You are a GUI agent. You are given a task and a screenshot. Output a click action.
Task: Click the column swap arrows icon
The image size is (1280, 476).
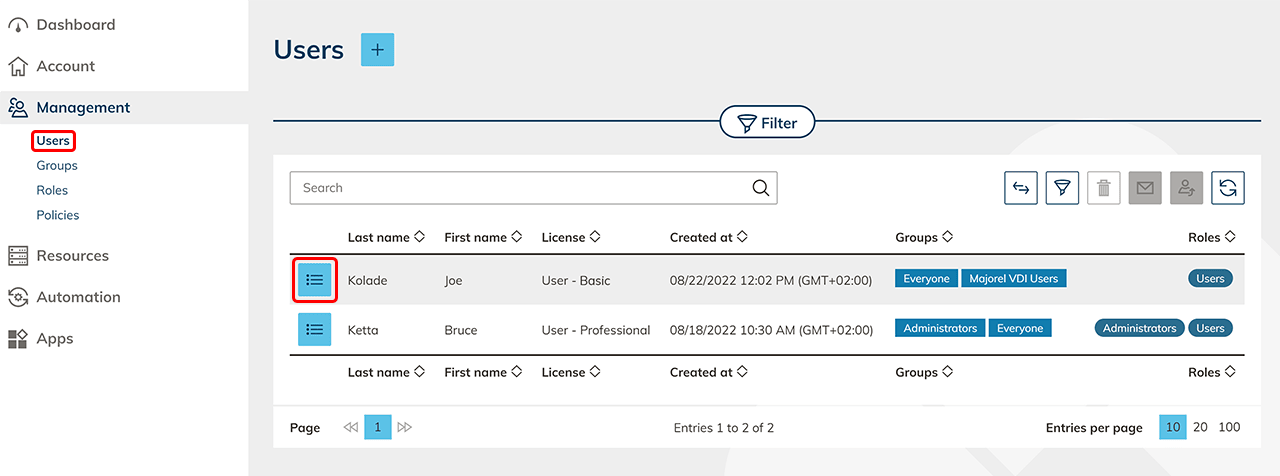[1020, 188]
